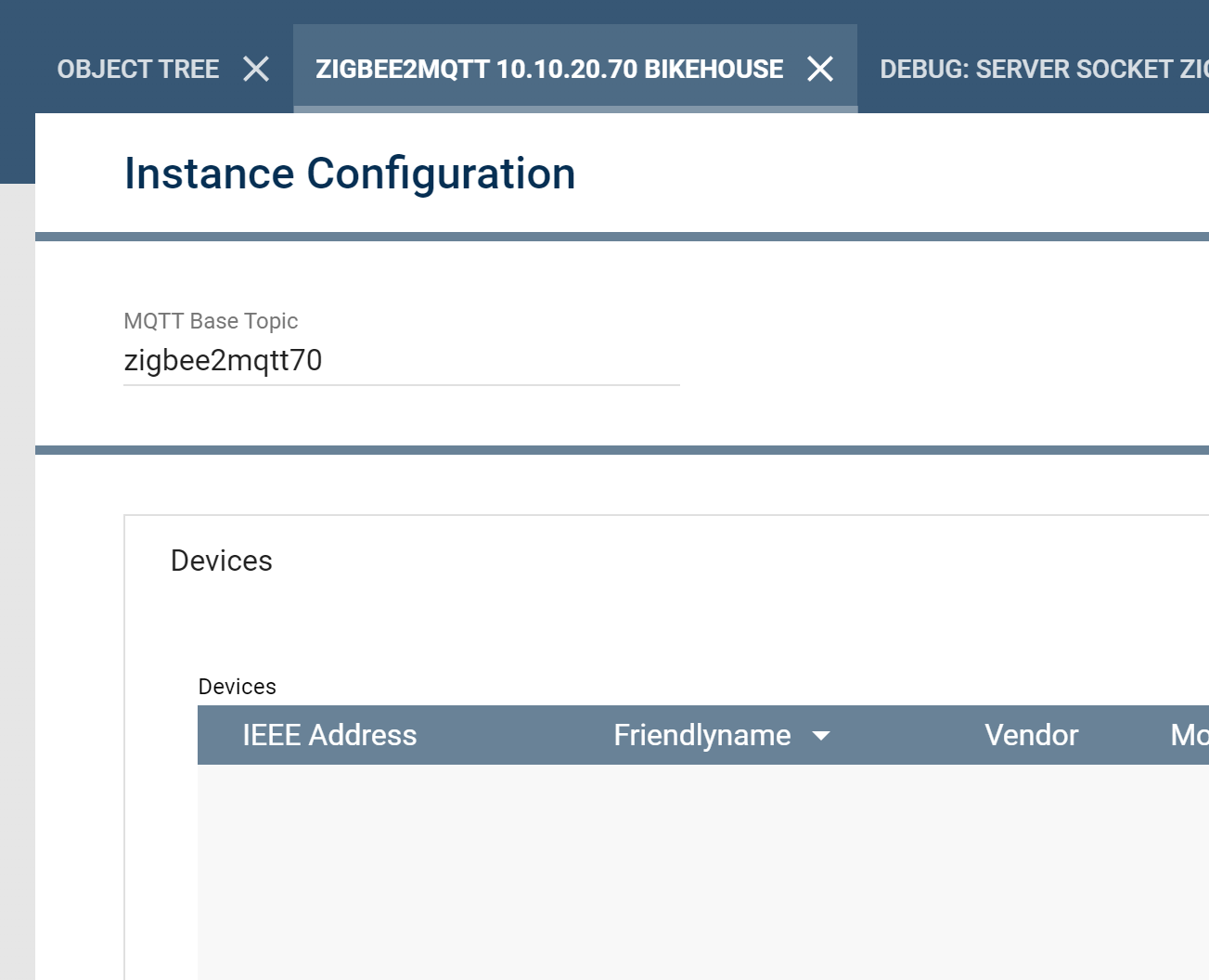
Task: Close the Object Tree tab
Action: tap(256, 69)
